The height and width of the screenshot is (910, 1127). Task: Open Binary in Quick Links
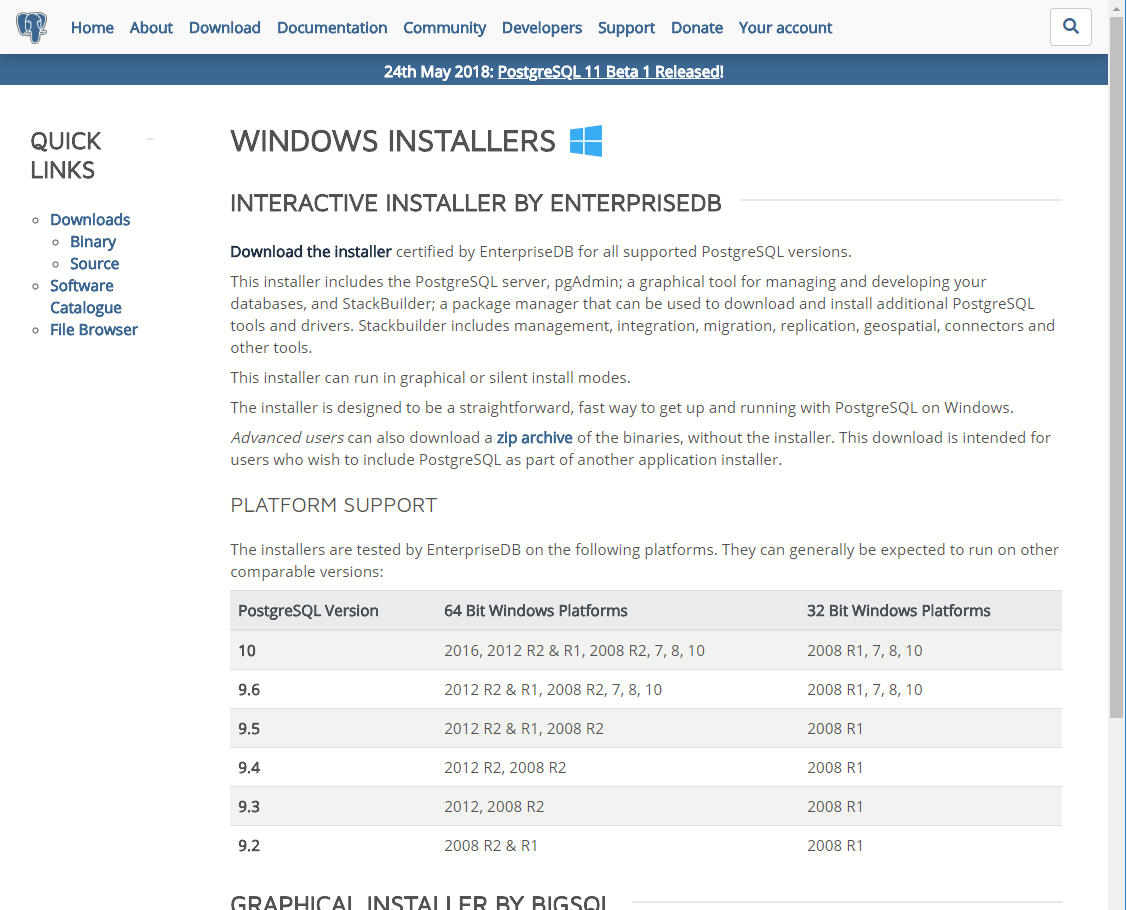coord(93,242)
